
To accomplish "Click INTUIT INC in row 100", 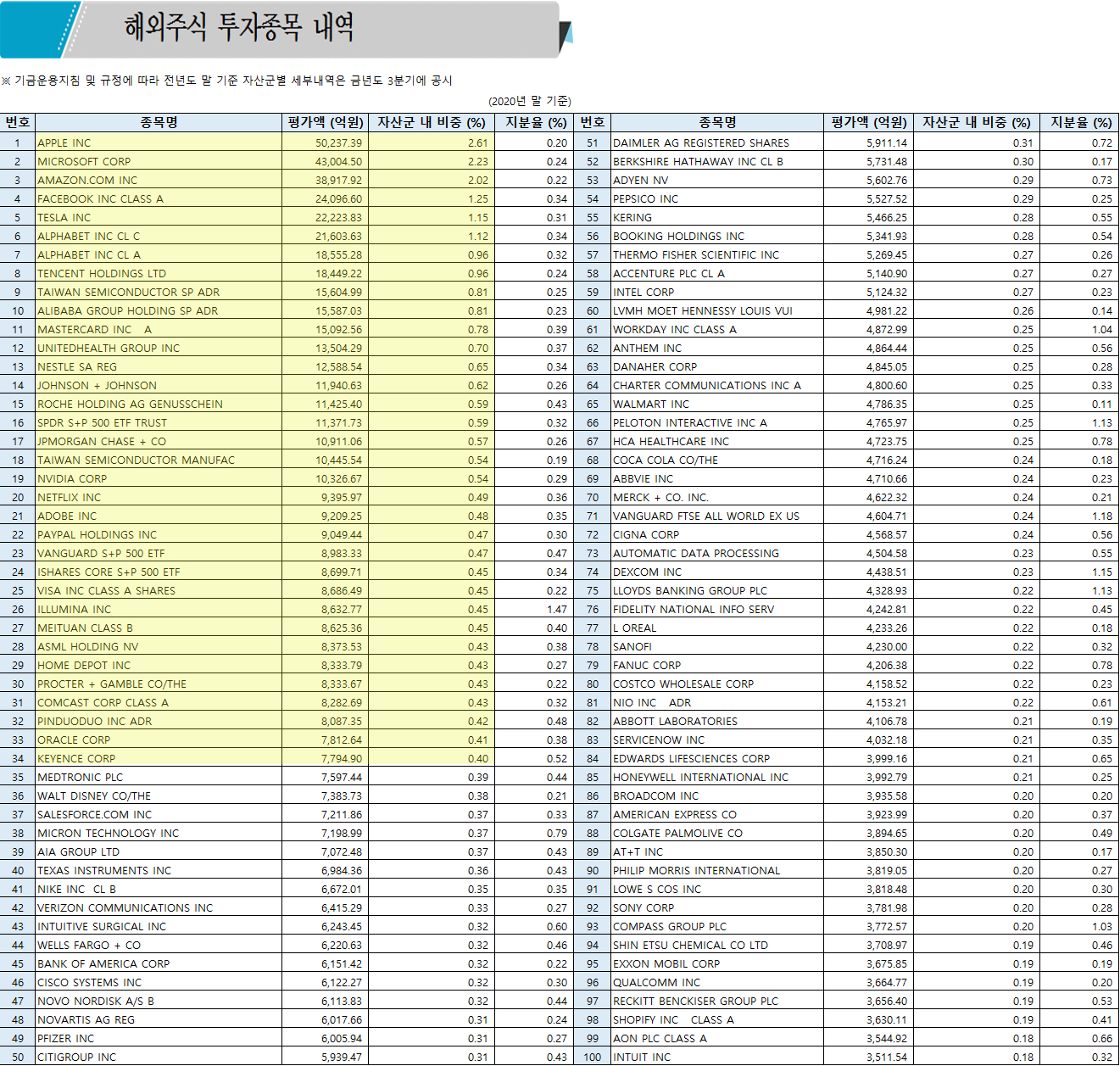I will [x=717, y=1057].
